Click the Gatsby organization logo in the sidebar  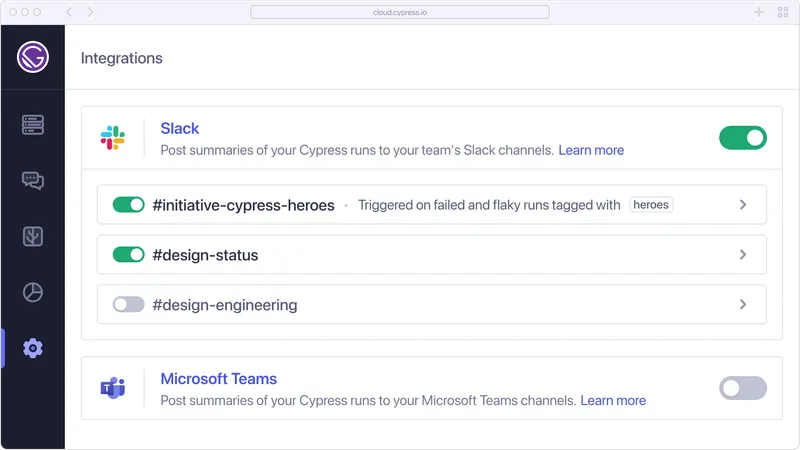33,57
